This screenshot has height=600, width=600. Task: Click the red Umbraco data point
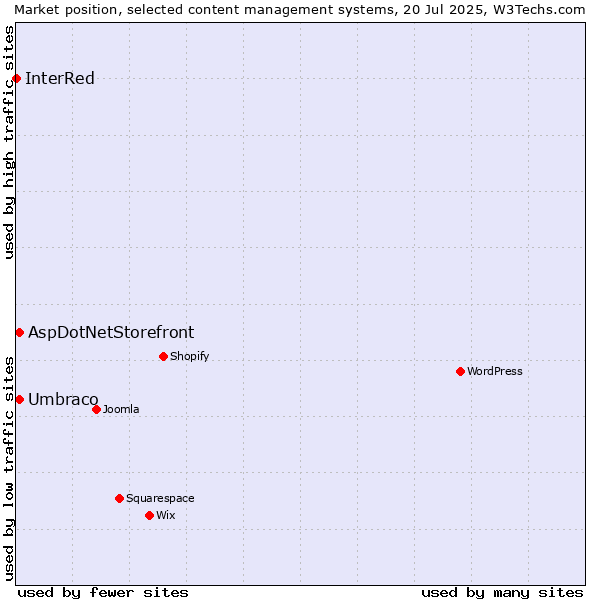(x=20, y=400)
